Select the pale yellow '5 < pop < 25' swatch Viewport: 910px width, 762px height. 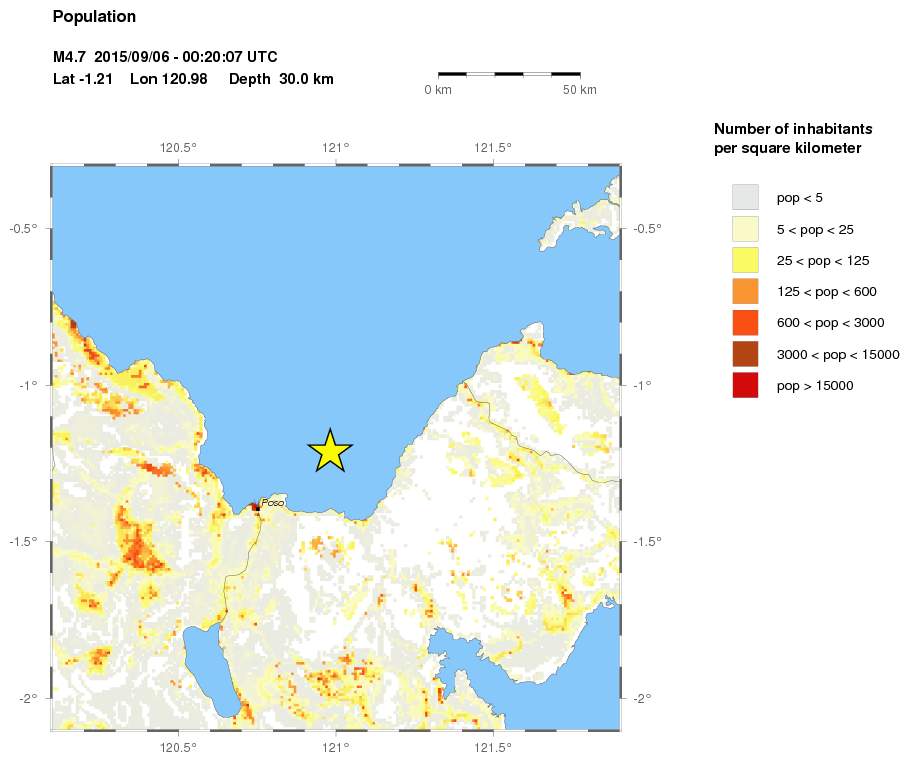tap(745, 229)
